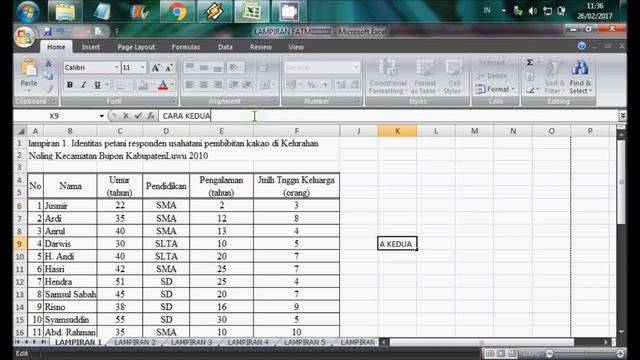
Task: Apply font color red A icon
Action: tap(163, 85)
